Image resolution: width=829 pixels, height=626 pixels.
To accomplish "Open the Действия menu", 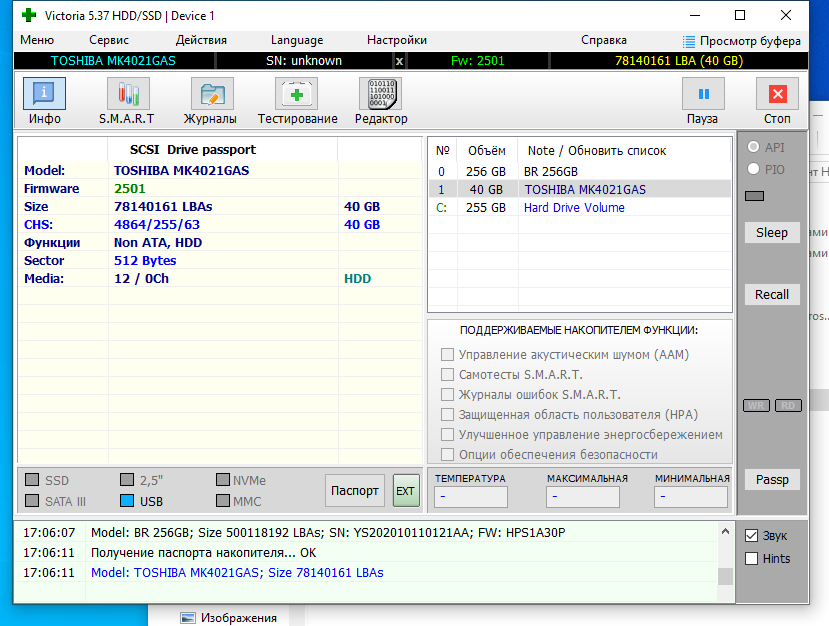I will tap(201, 40).
